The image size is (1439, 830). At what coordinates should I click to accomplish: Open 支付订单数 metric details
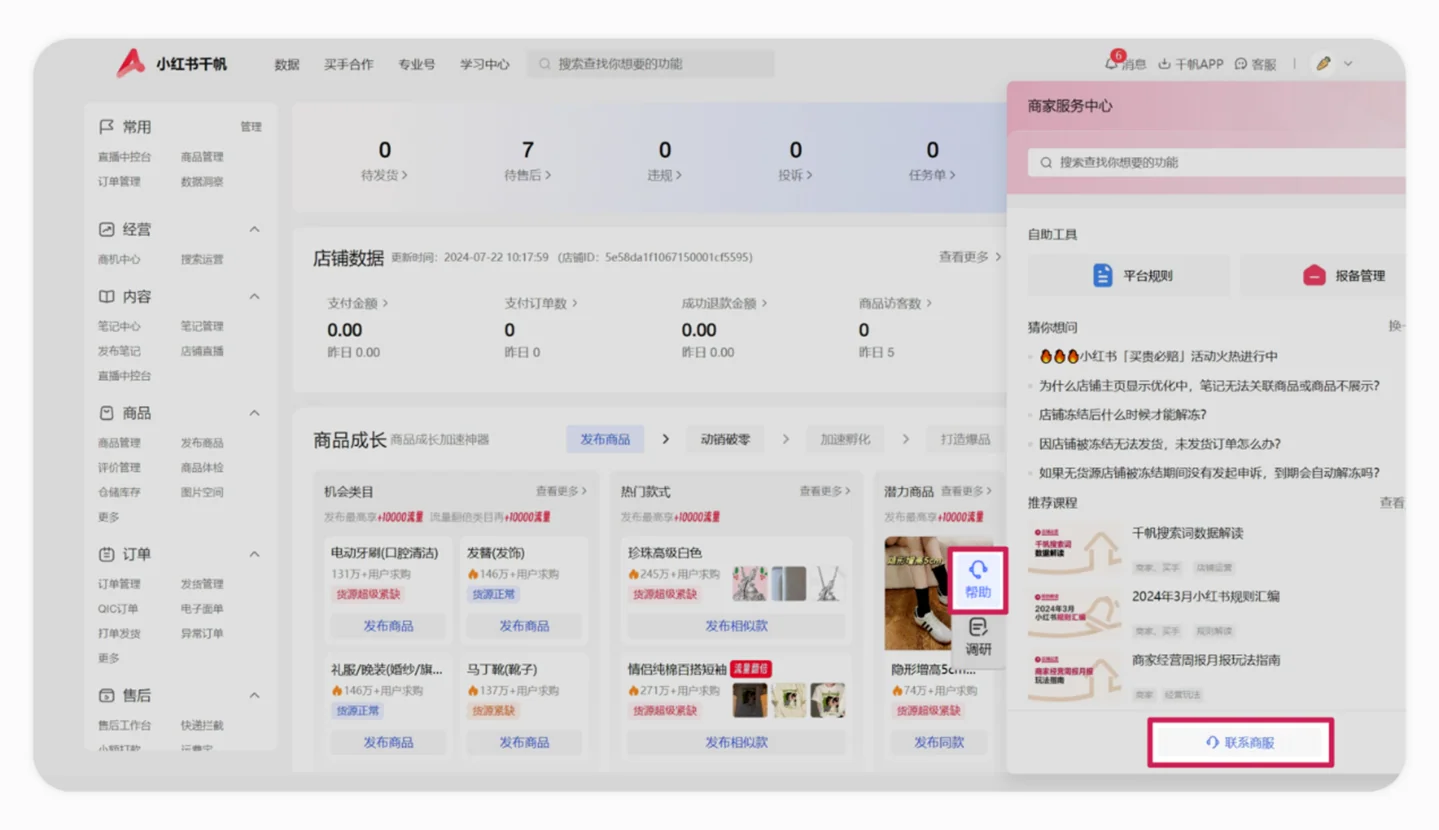pos(541,303)
